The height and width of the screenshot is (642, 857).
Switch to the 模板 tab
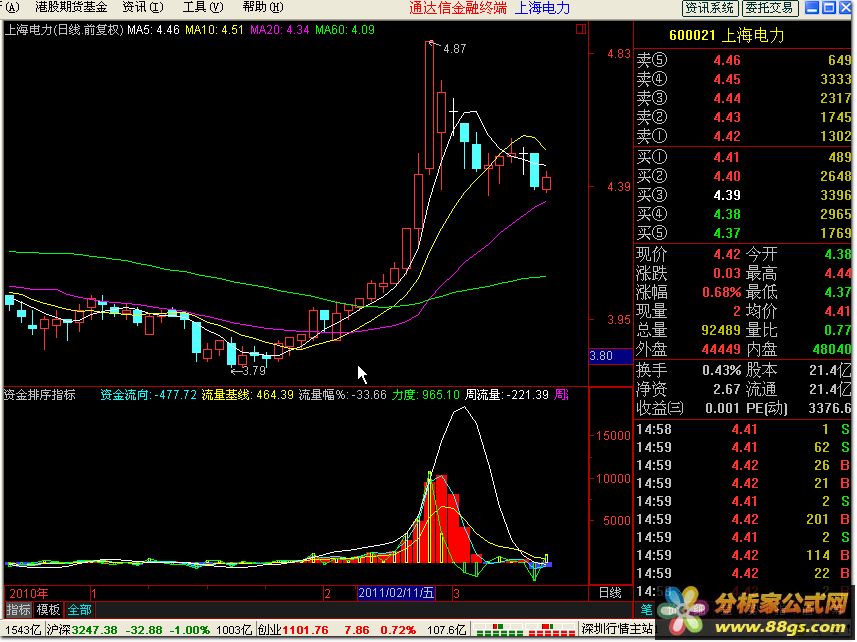pyautogui.click(x=48, y=609)
